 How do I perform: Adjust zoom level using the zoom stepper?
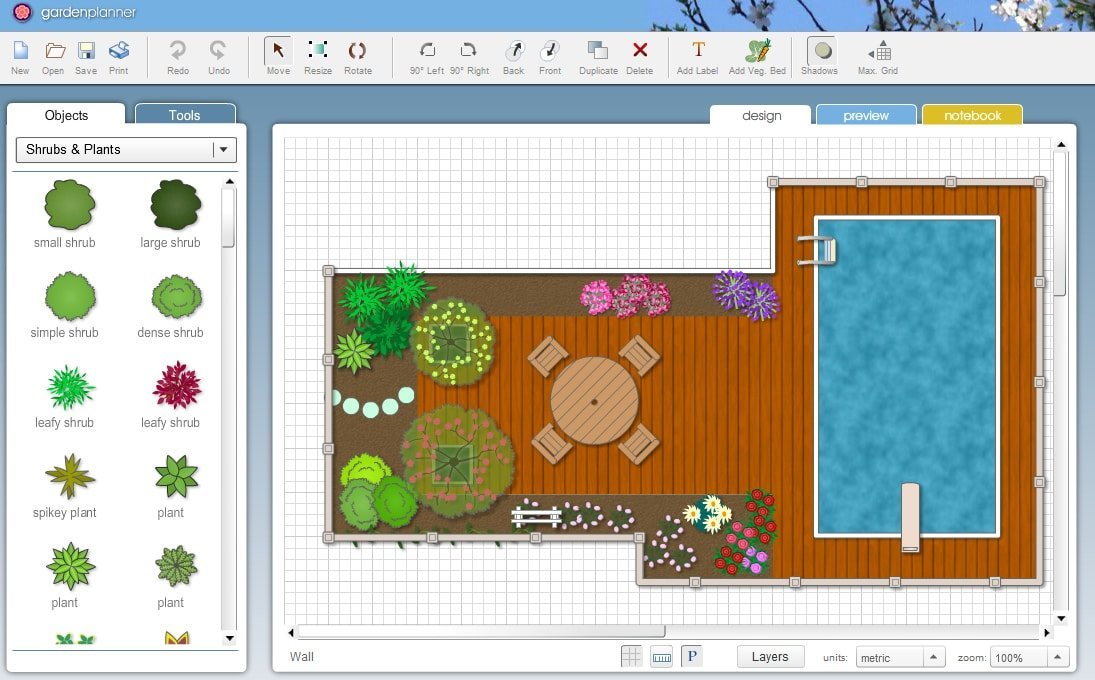pyautogui.click(x=1028, y=657)
